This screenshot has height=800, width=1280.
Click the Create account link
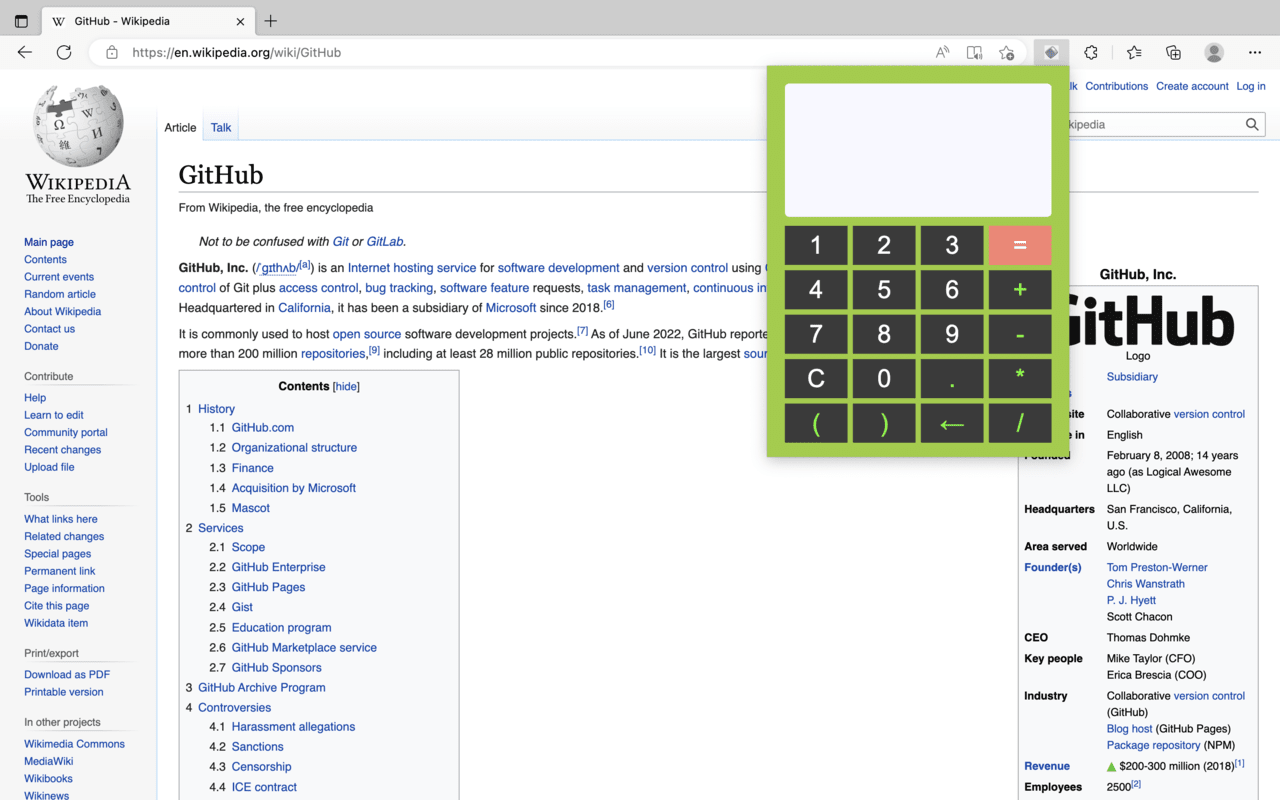coord(1192,86)
